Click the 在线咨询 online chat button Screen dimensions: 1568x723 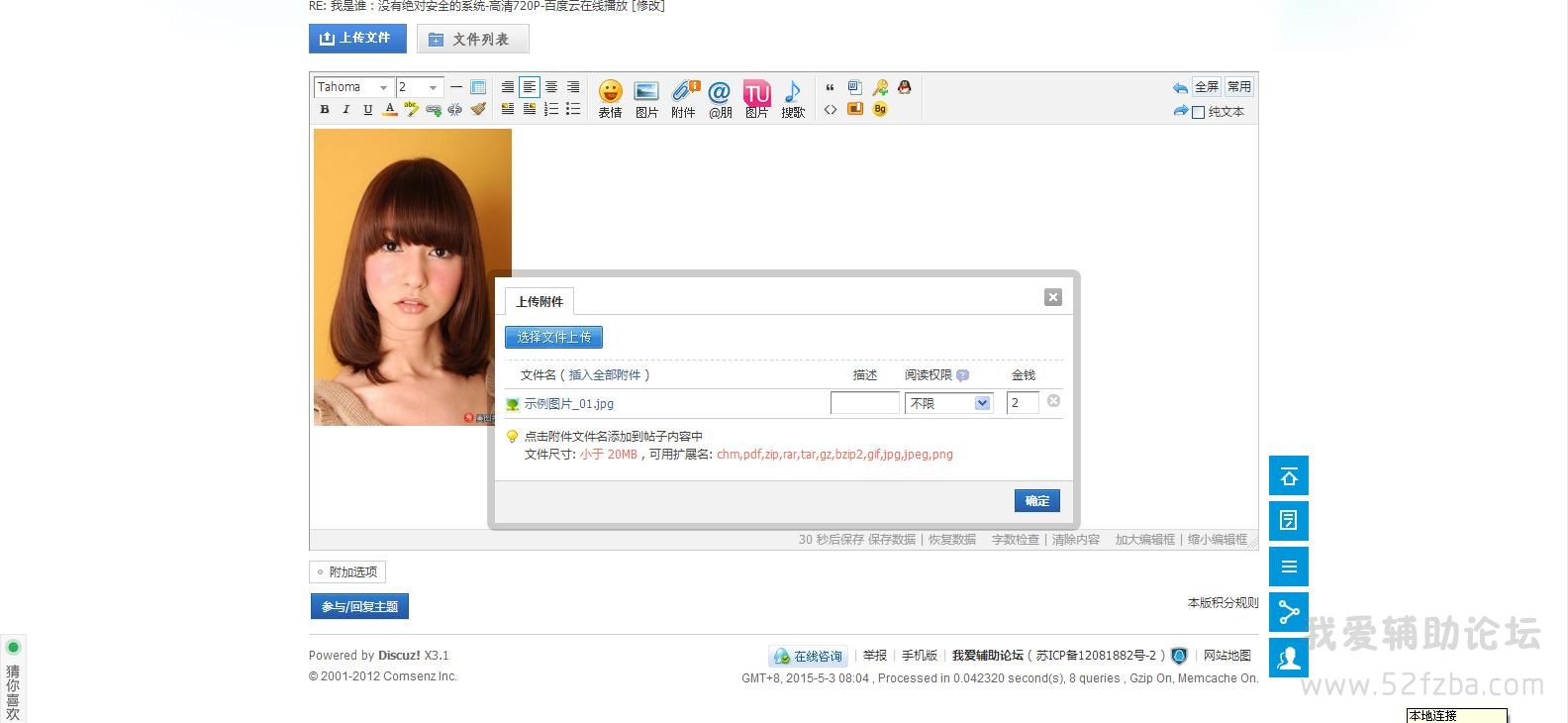809,656
